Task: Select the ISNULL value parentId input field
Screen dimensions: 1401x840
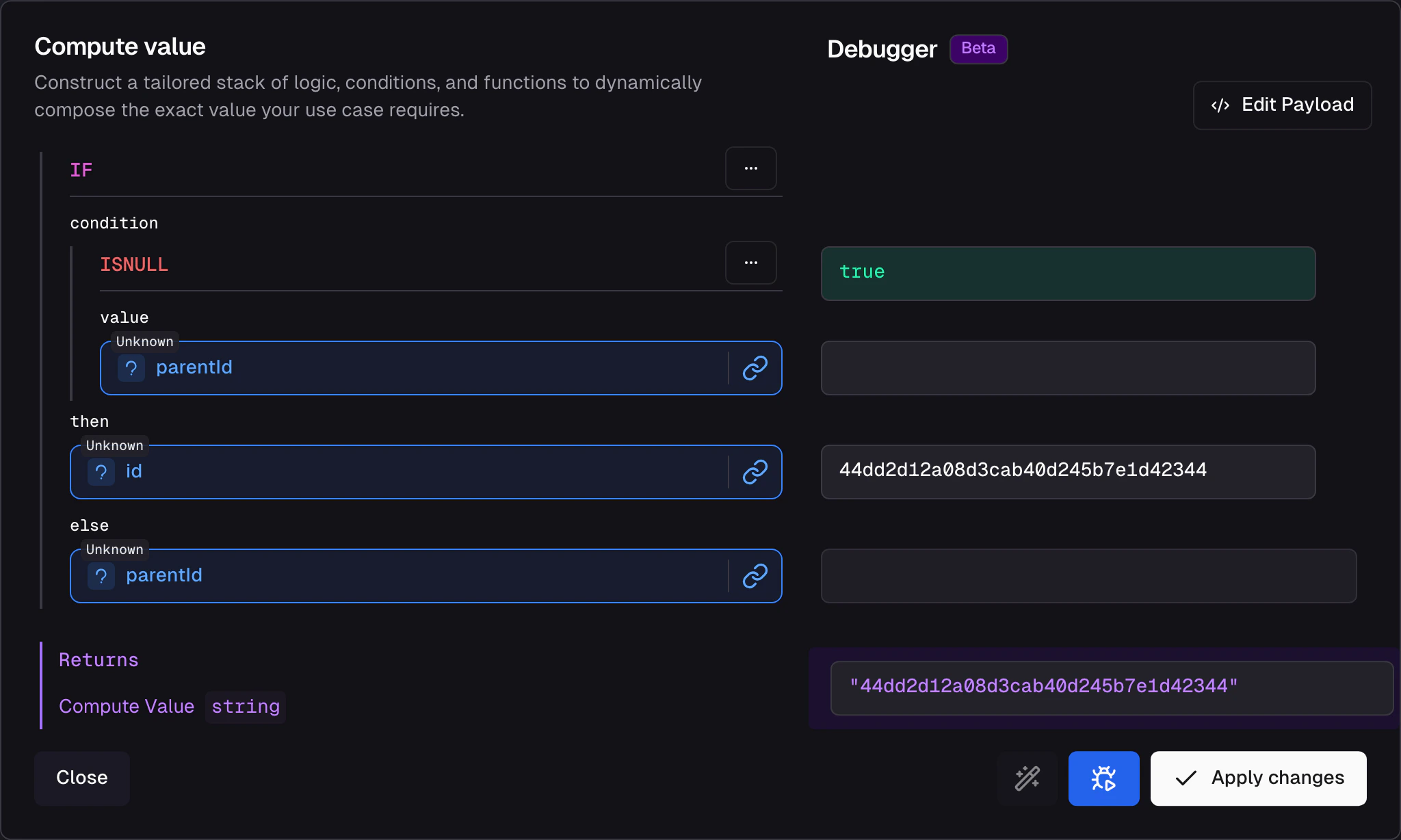Action: click(x=441, y=368)
